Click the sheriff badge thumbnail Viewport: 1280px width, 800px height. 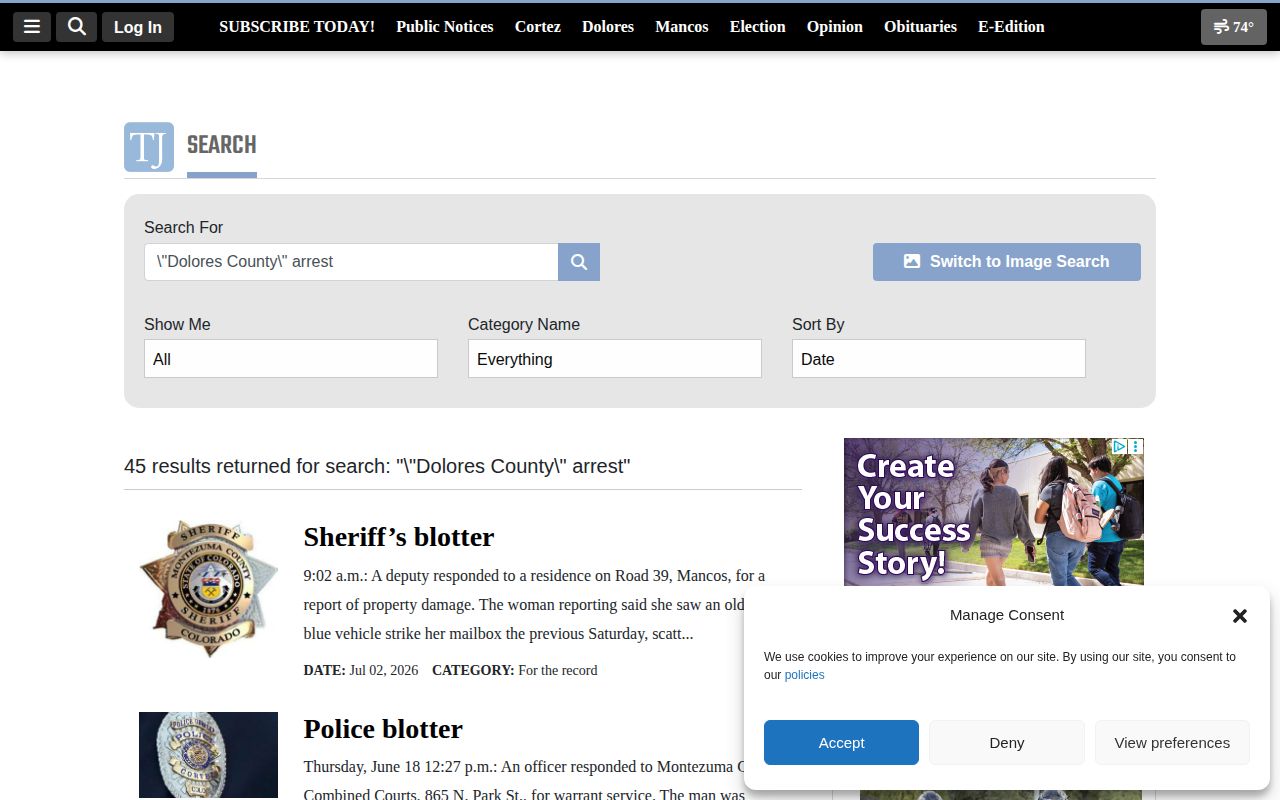[208, 588]
